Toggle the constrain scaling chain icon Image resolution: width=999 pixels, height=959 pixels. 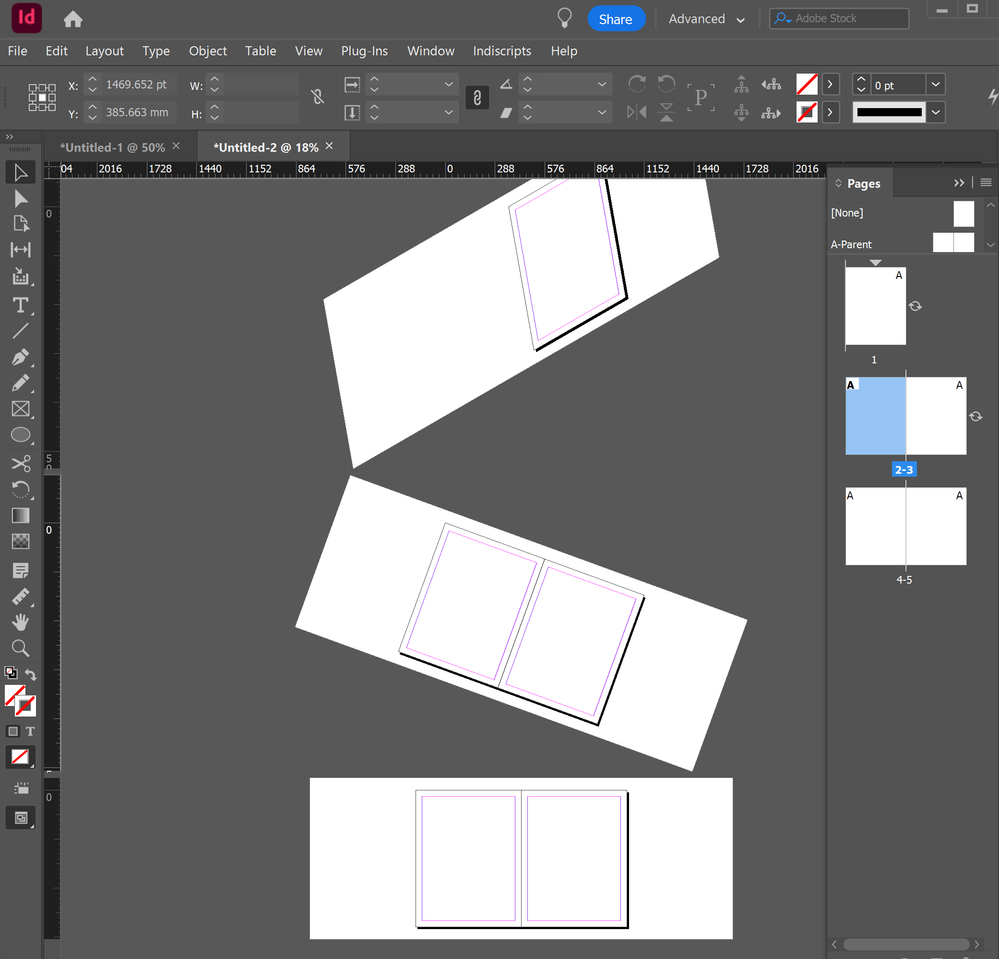477,97
